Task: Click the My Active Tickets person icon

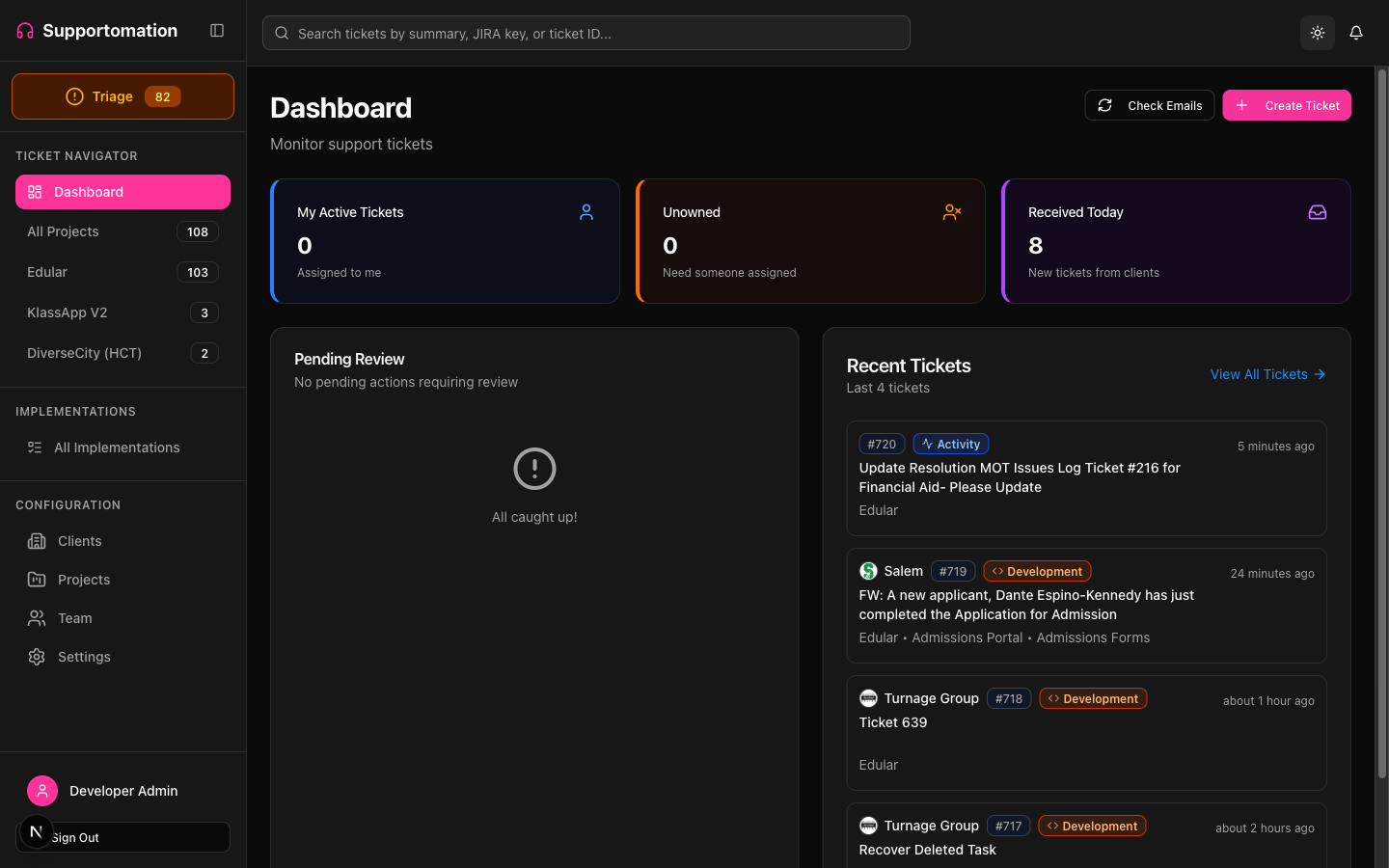Action: 586,212
